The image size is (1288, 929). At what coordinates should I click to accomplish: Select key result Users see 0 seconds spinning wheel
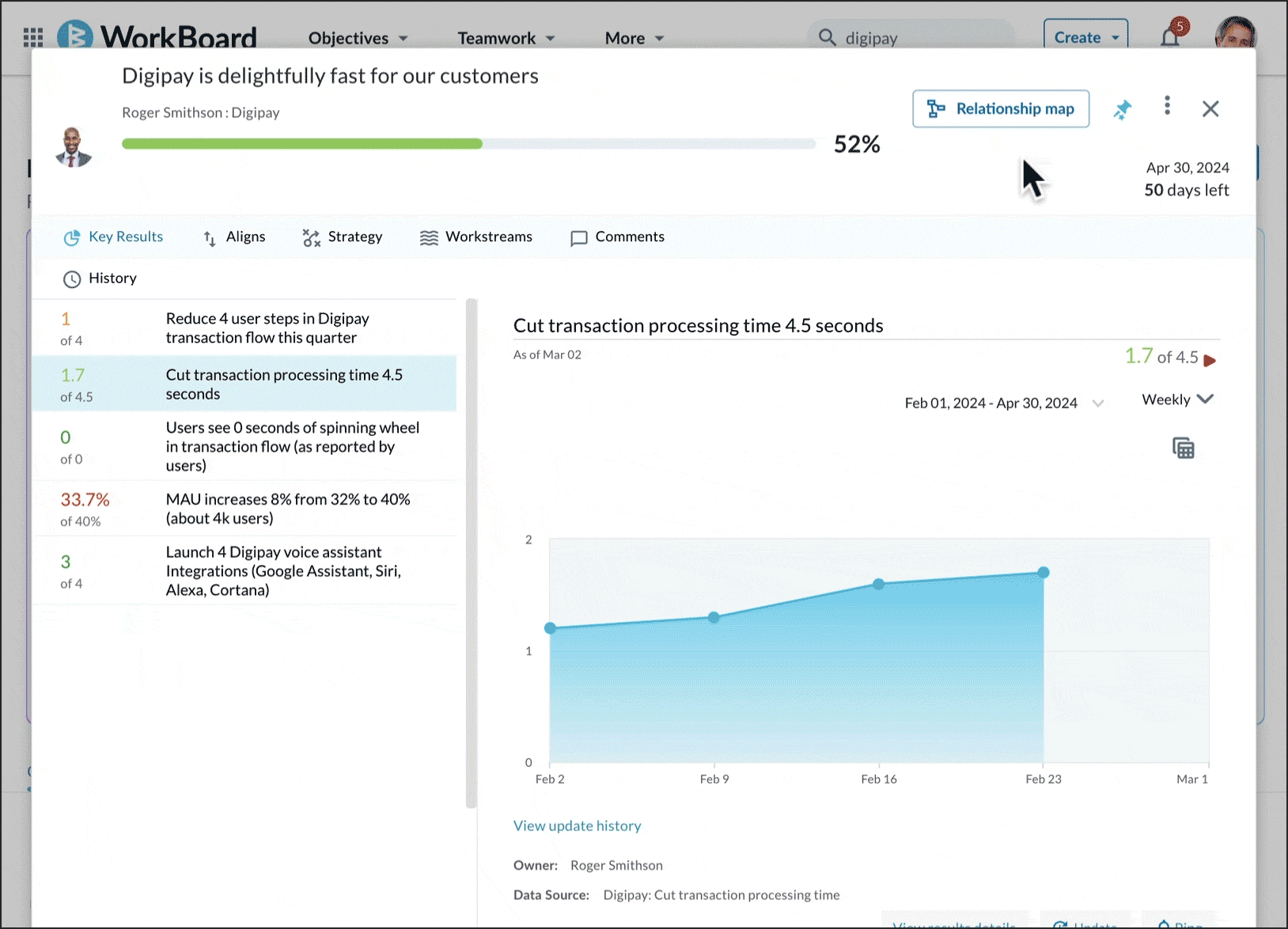[244, 446]
